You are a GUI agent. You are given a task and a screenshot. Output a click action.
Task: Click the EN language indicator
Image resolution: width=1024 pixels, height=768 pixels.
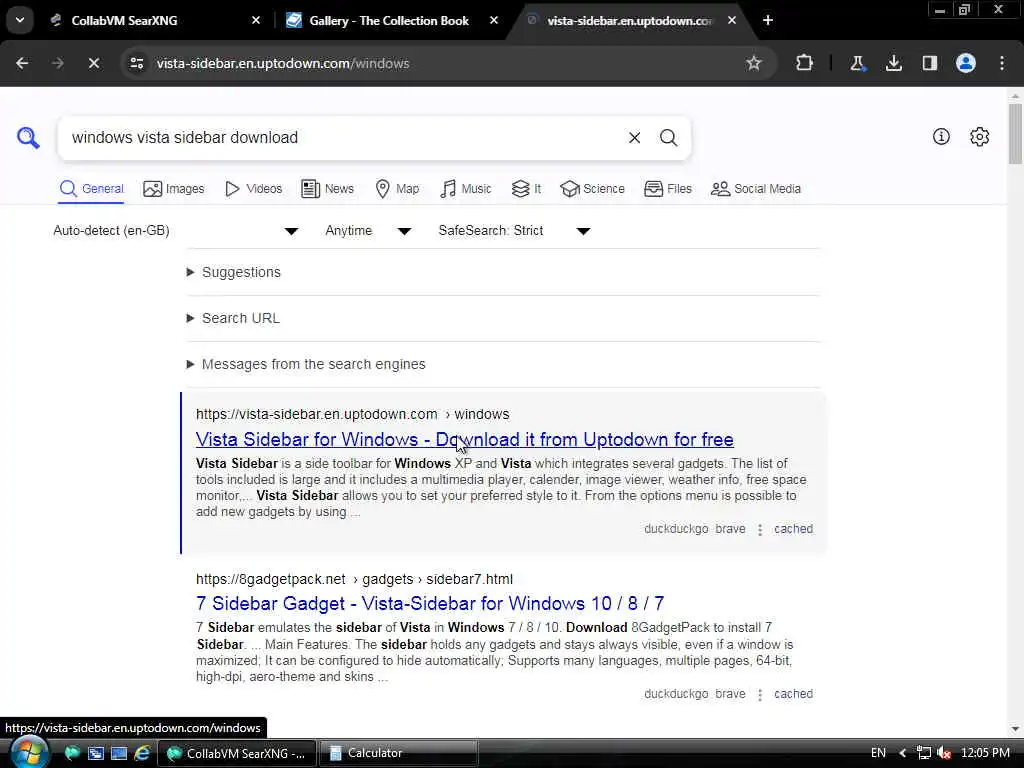tap(878, 753)
